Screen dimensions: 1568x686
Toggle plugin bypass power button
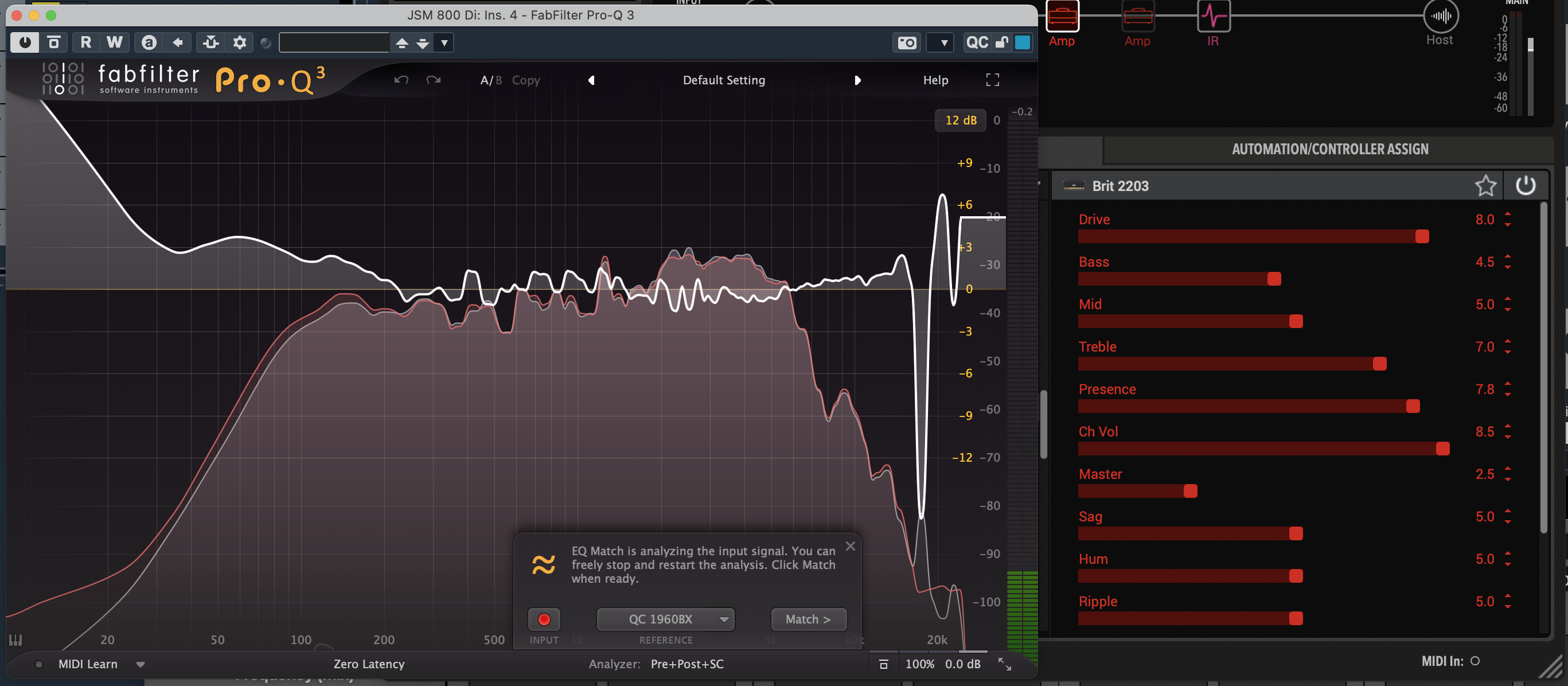click(x=25, y=42)
